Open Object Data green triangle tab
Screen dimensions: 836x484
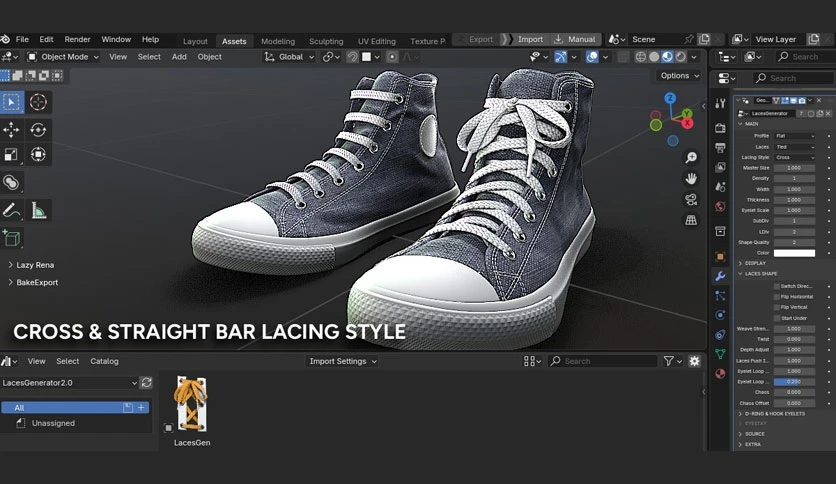720,353
